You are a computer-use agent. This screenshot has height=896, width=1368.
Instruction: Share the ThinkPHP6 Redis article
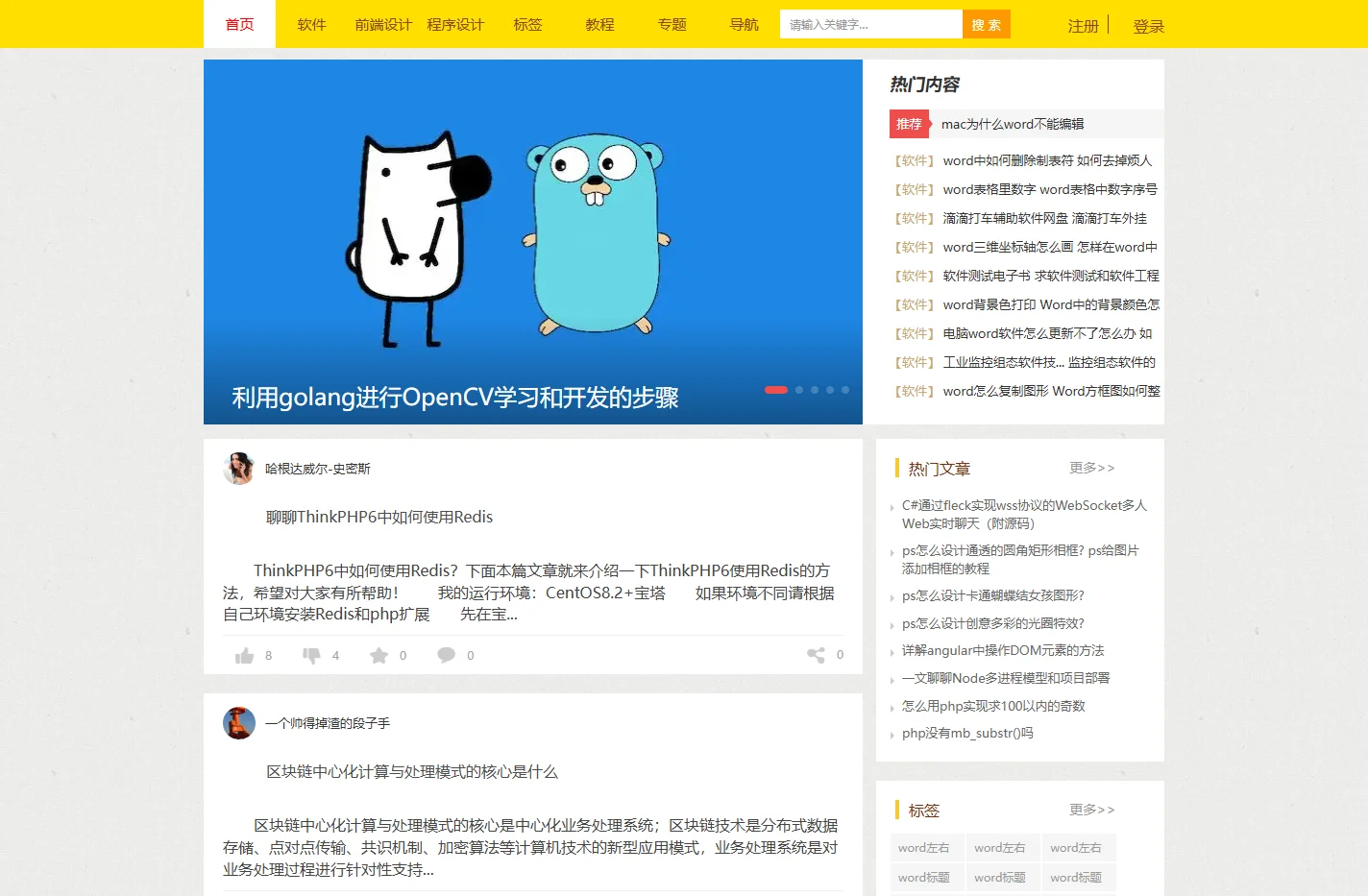816,655
